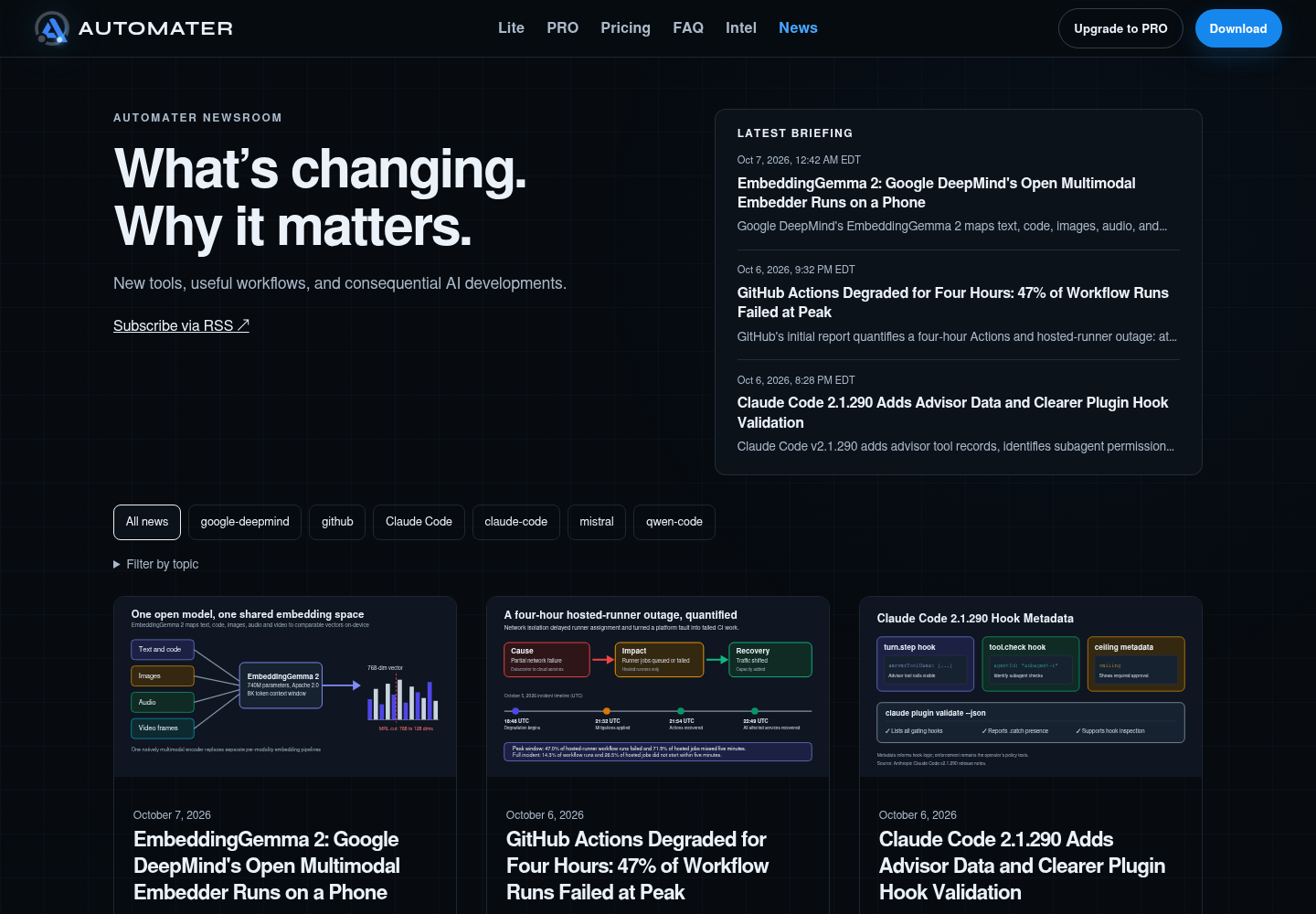Open the EmbeddingGemma 2 briefing headline
This screenshot has height=914, width=1316.
(937, 193)
